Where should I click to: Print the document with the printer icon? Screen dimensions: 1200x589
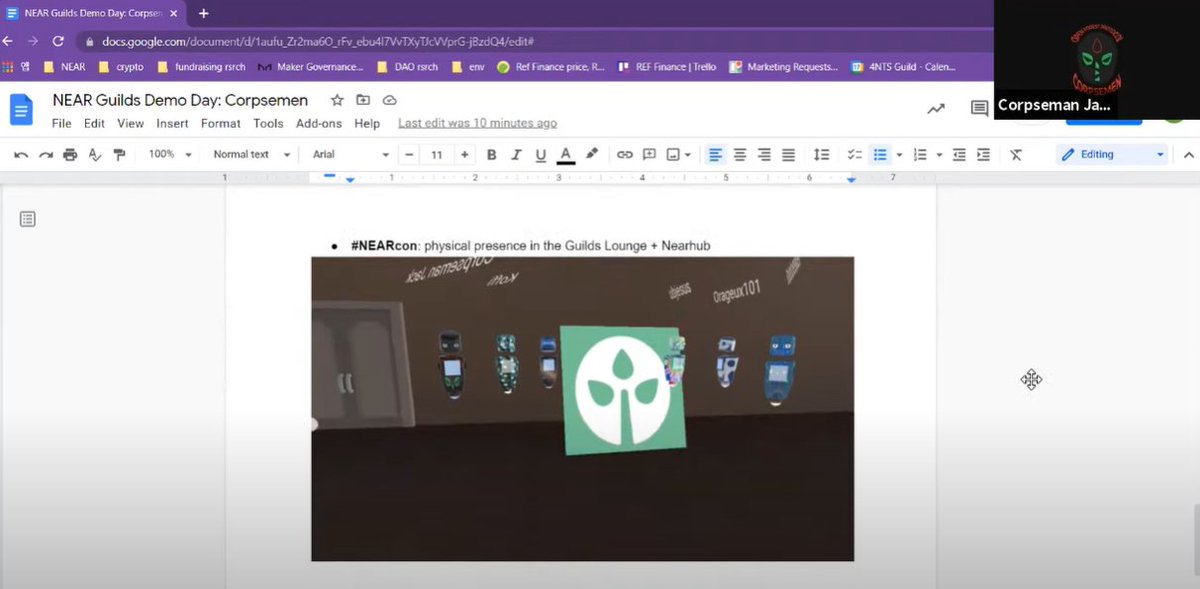coord(70,155)
